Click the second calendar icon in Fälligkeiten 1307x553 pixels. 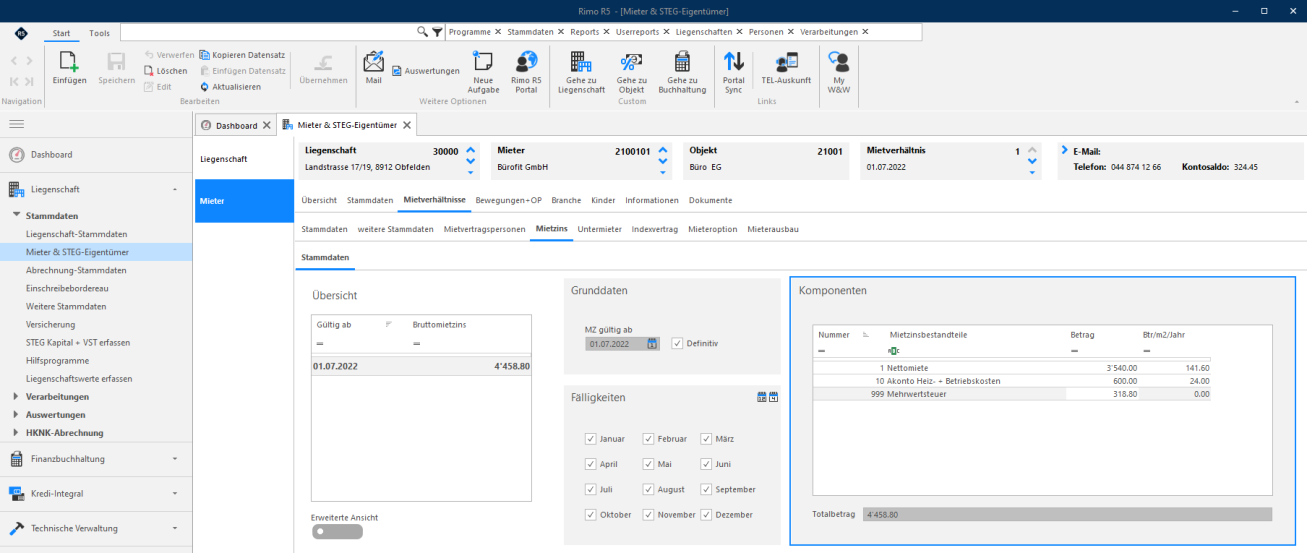coord(774,397)
